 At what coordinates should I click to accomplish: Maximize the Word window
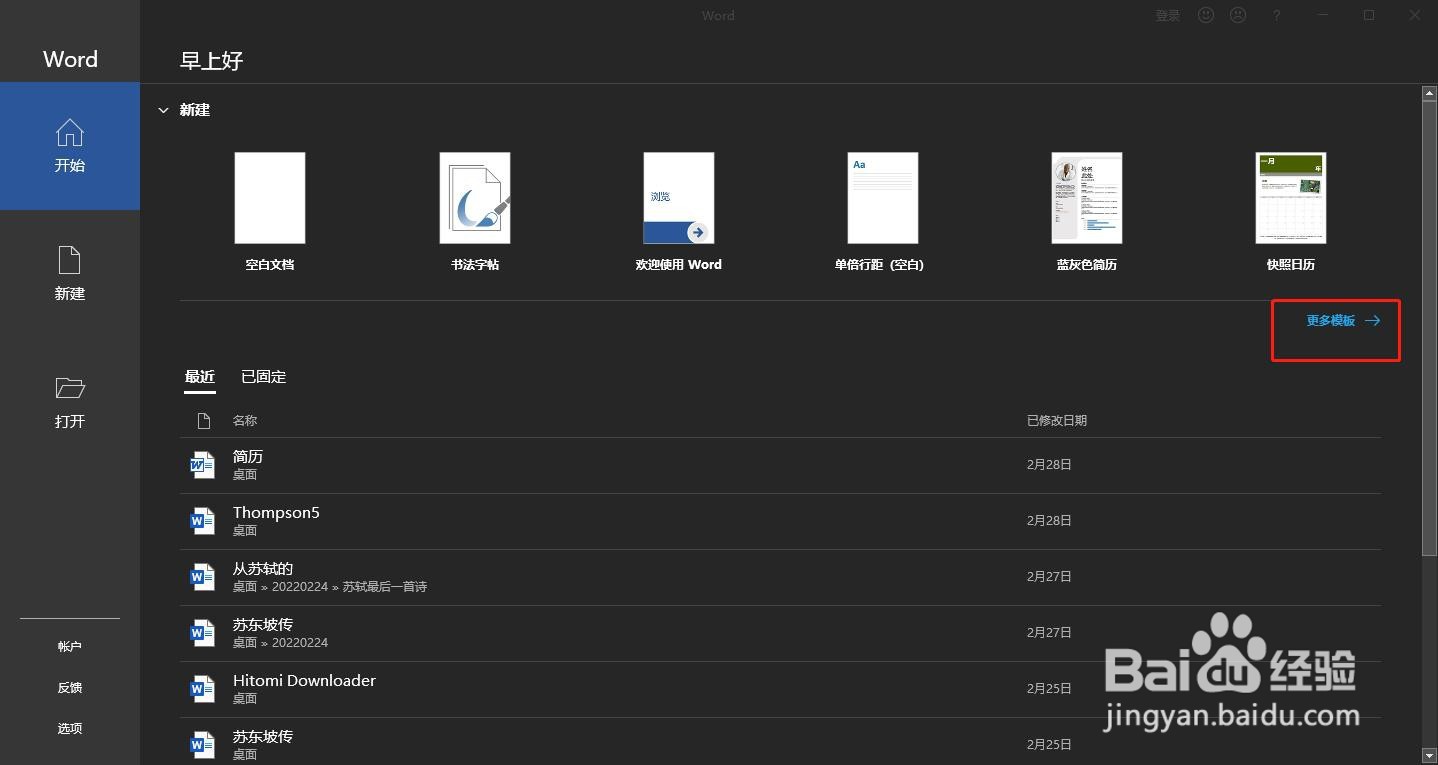tap(1369, 15)
